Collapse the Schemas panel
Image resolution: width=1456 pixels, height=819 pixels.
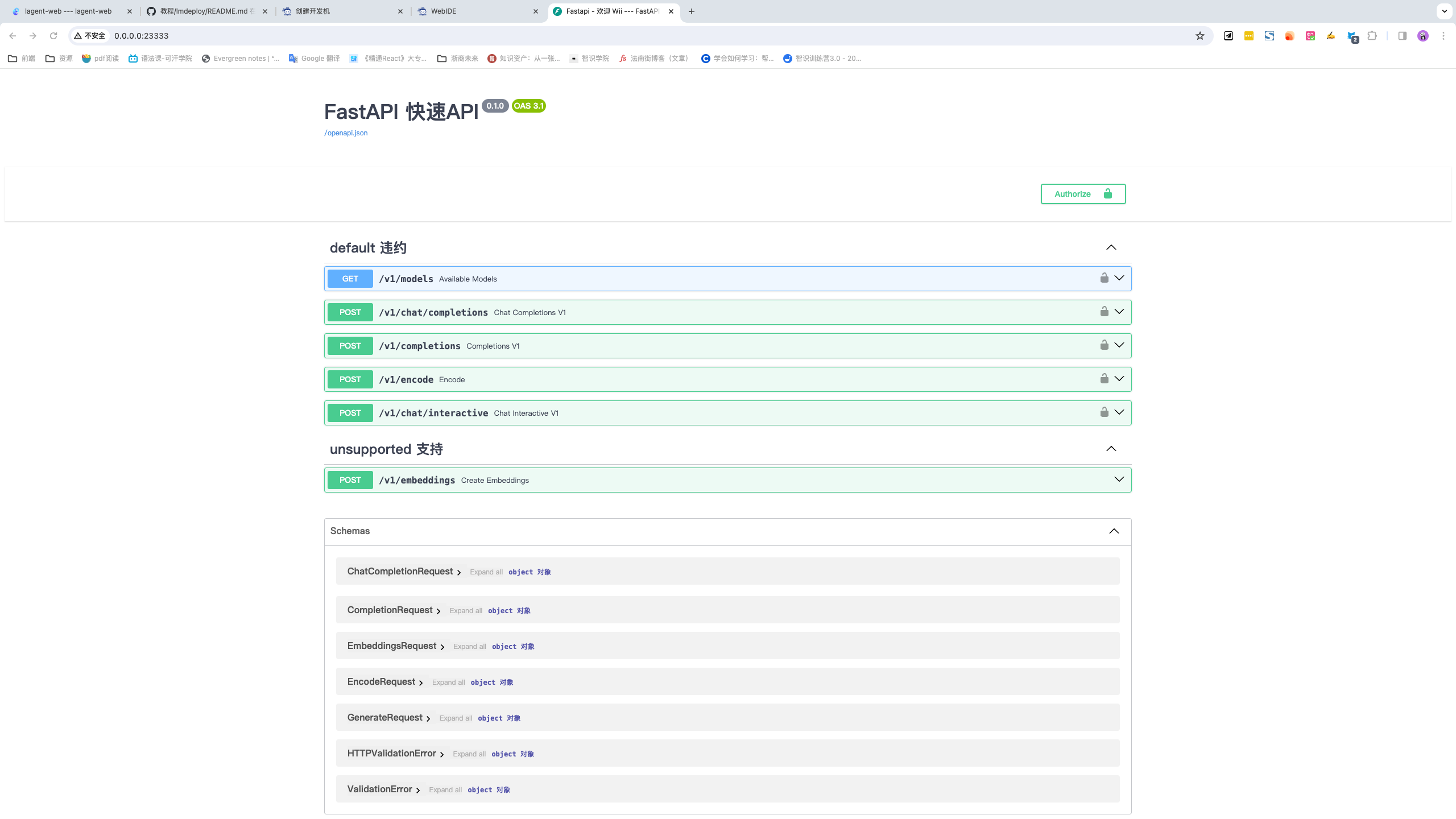click(x=1114, y=531)
